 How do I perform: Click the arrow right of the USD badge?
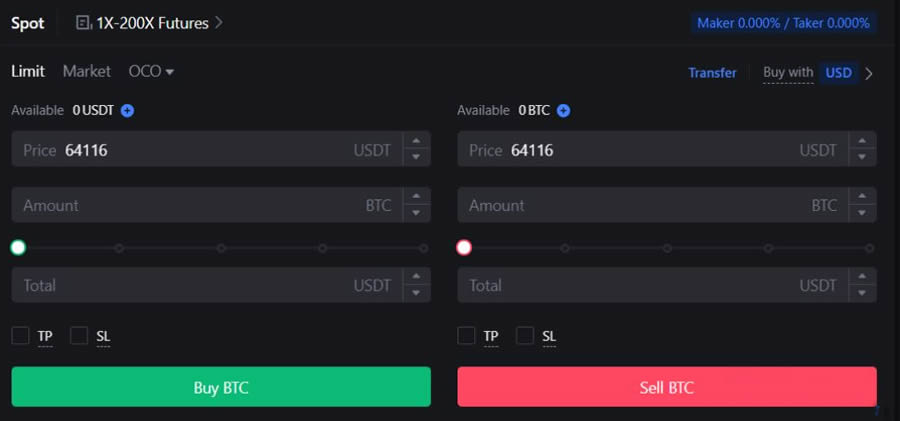point(869,73)
